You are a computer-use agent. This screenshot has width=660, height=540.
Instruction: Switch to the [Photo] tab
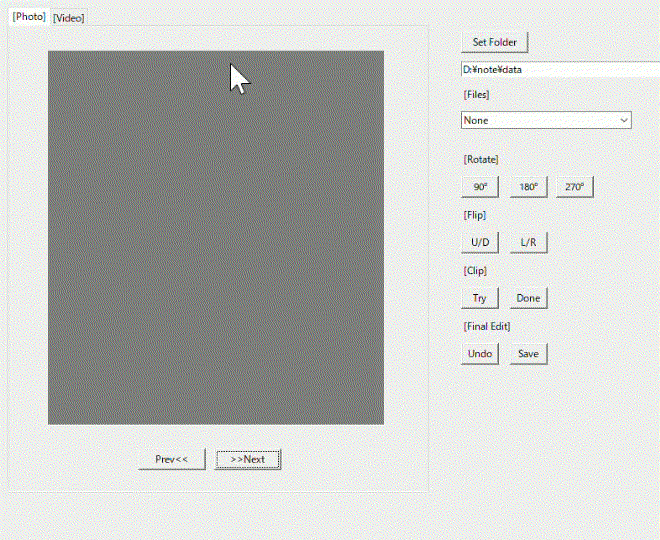click(x=29, y=17)
